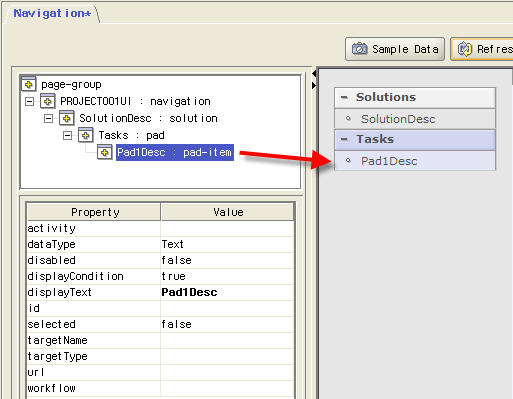Image resolution: width=513 pixels, height=399 pixels.
Task: Click the id property value cell
Action: [228, 308]
